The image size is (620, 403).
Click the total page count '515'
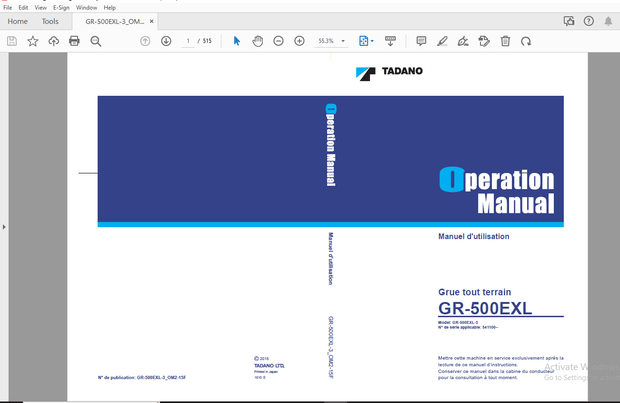click(x=207, y=41)
